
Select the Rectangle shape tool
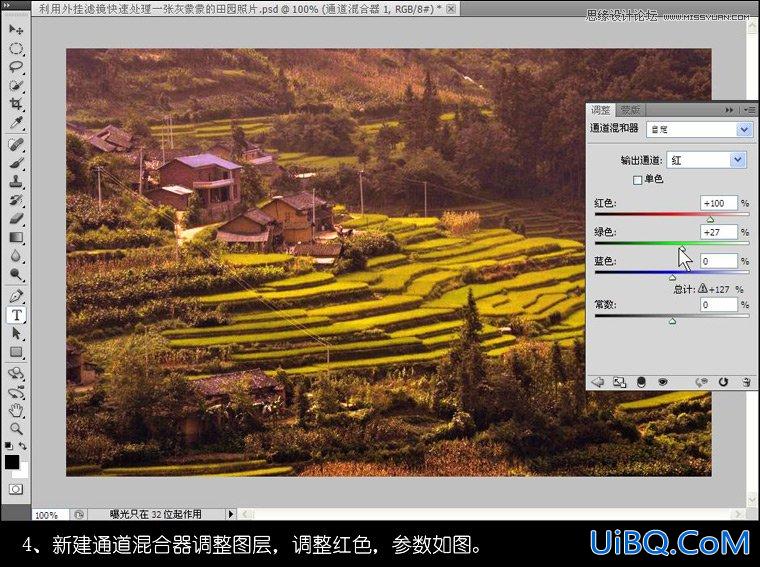point(16,352)
